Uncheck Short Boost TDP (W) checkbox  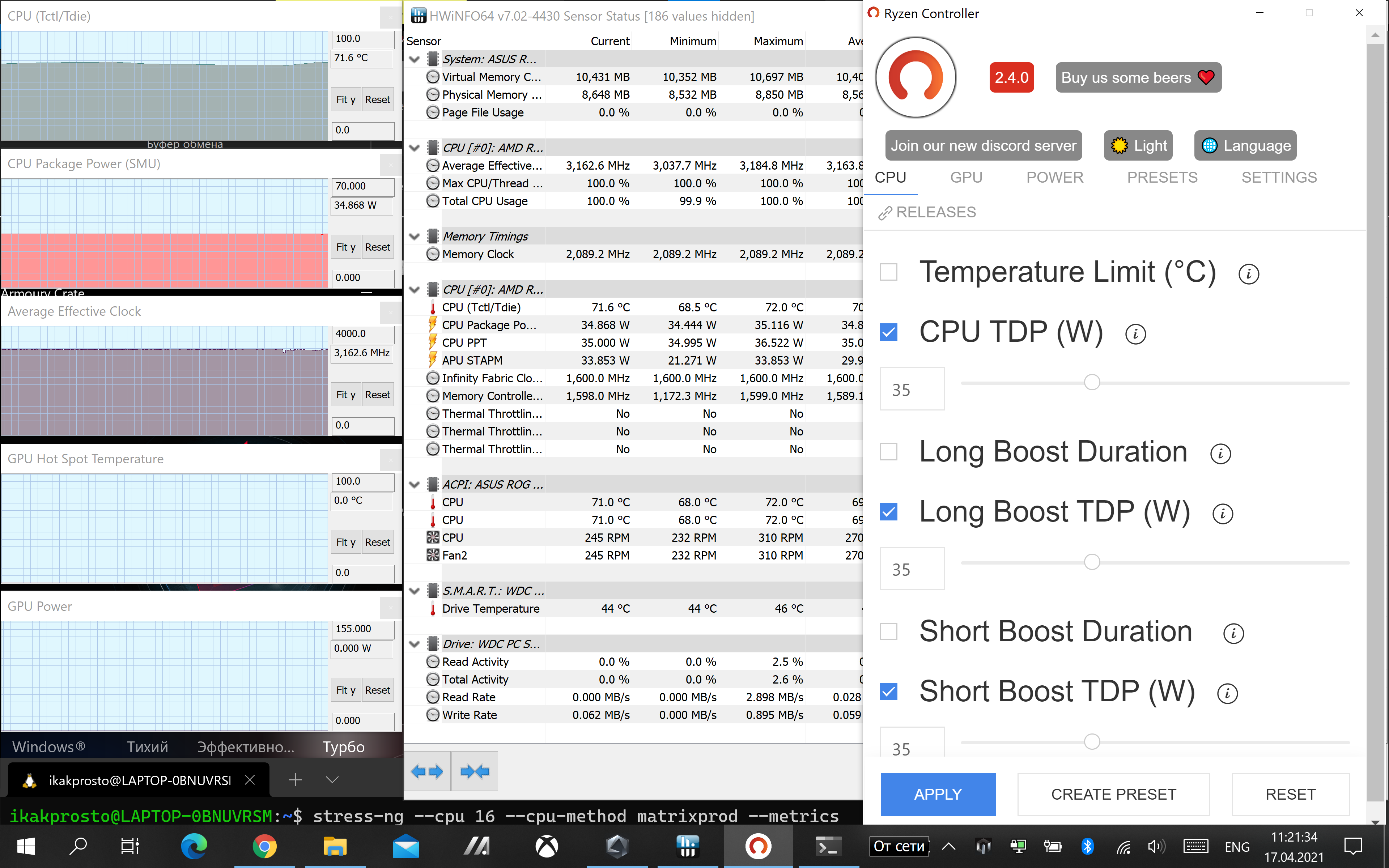[888, 691]
